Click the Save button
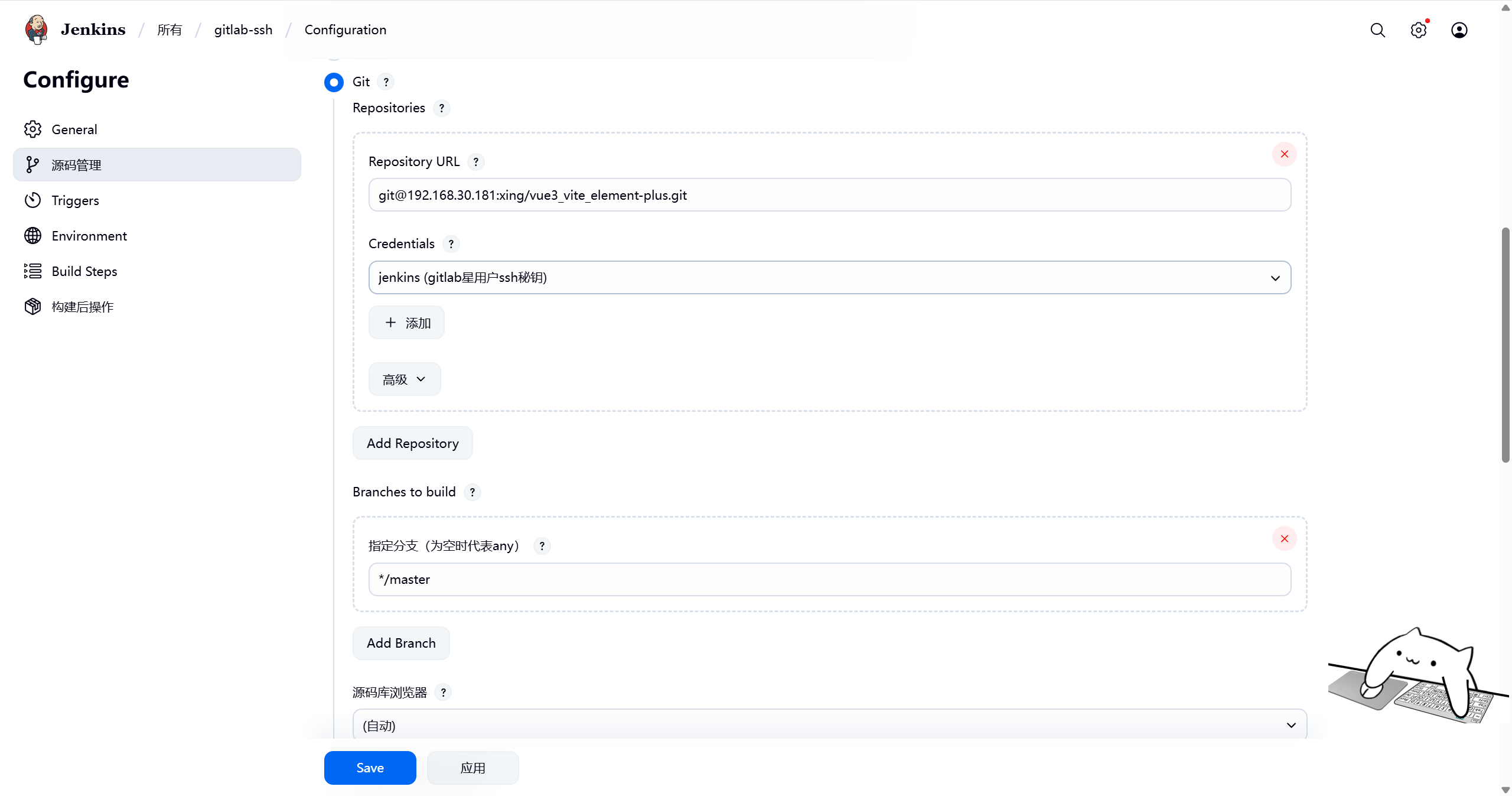The image size is (1512, 796). tap(370, 768)
